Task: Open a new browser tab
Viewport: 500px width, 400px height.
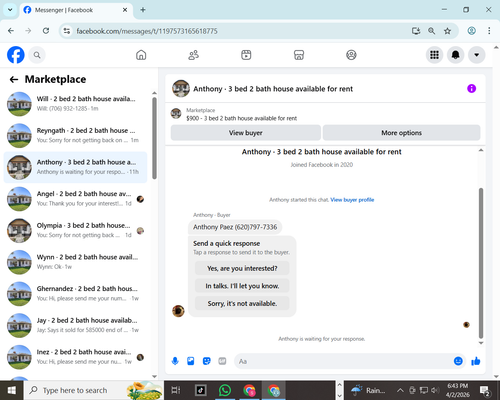Action: [143, 10]
